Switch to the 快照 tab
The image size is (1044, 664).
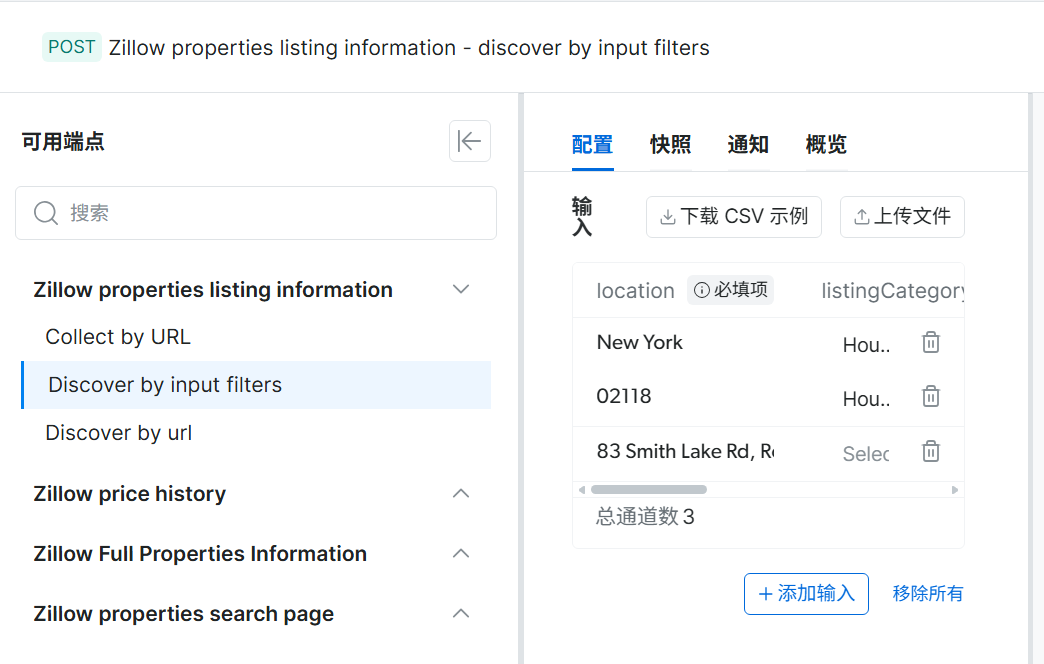point(670,145)
